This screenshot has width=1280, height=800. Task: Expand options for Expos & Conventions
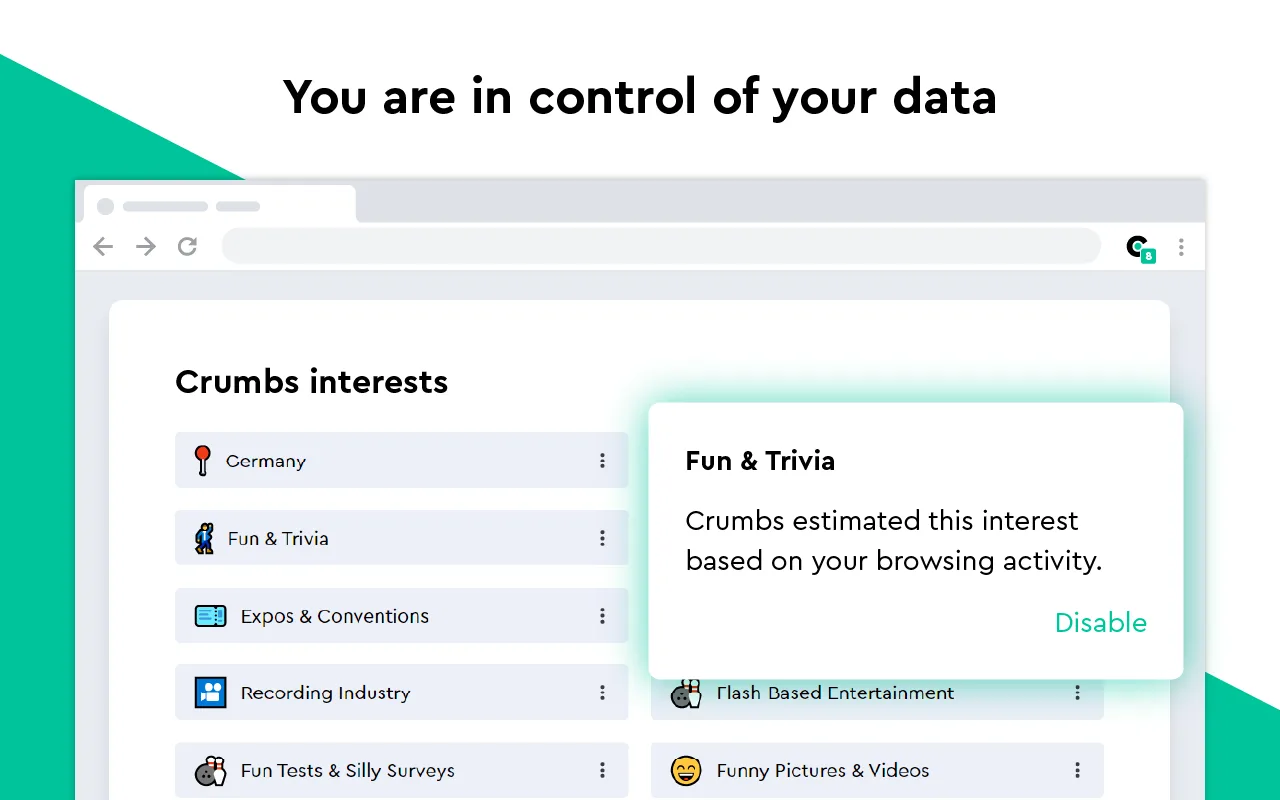[x=602, y=616]
